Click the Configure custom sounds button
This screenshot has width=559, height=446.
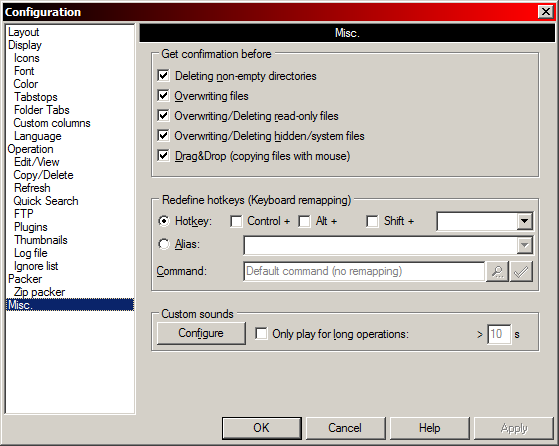coord(201,333)
